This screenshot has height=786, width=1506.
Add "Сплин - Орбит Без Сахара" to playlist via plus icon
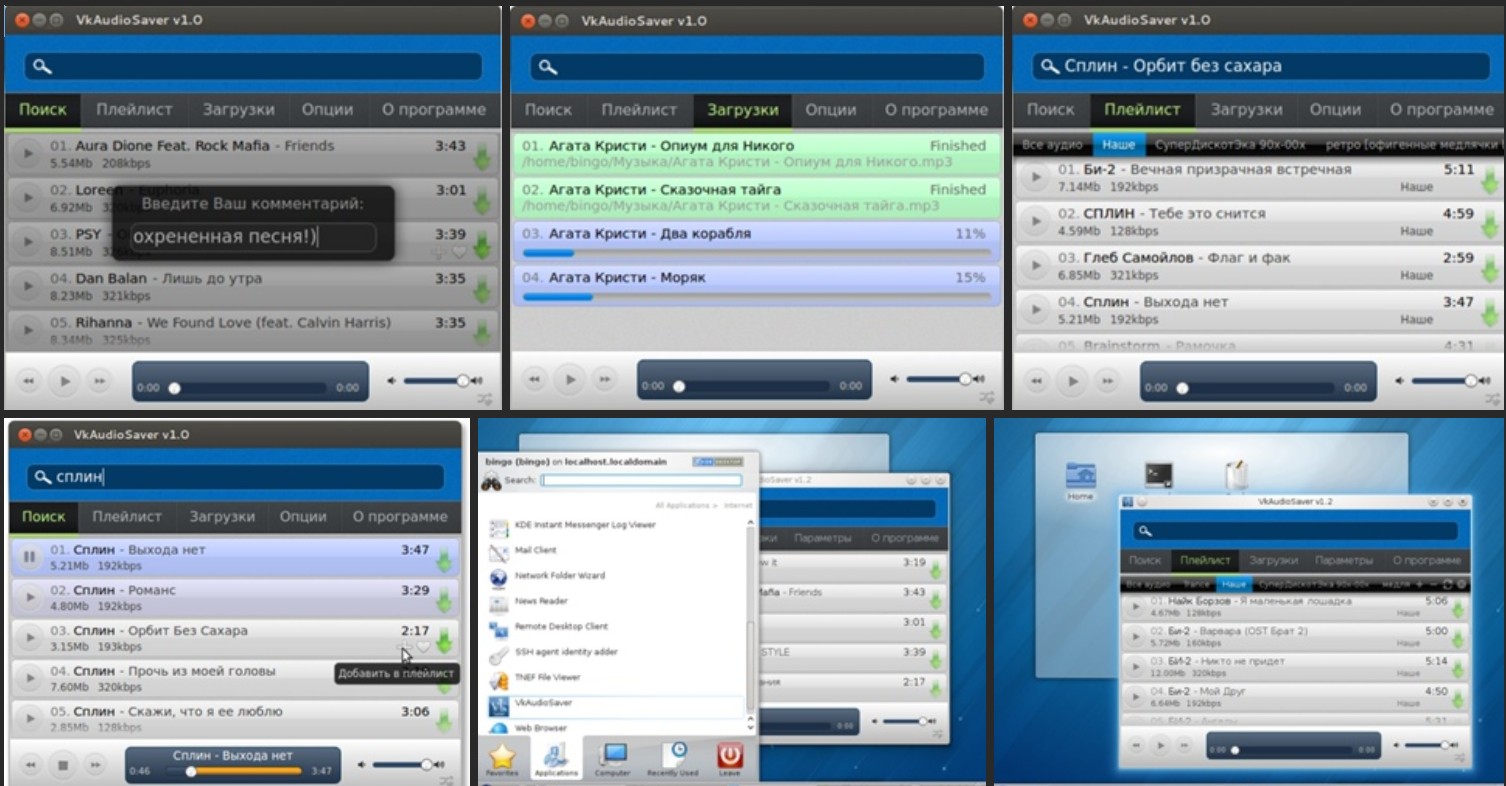coord(406,648)
